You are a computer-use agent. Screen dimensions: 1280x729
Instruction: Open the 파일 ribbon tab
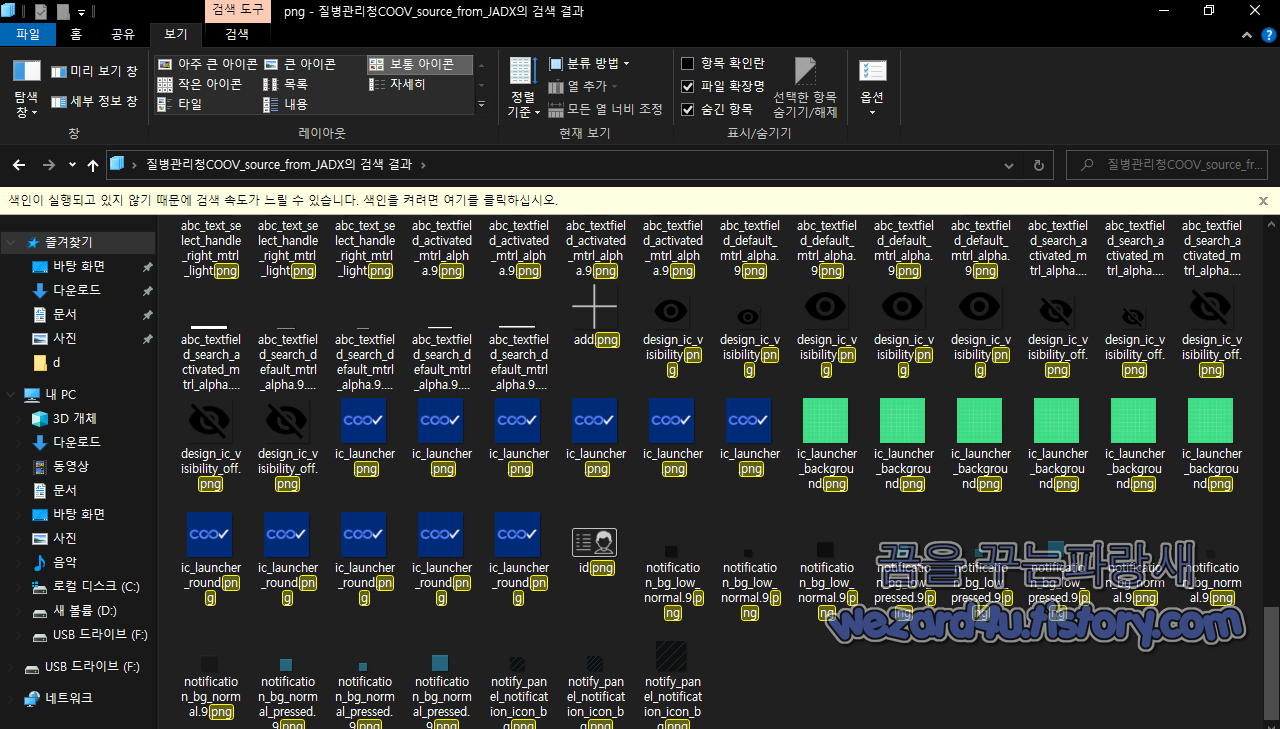(28, 34)
